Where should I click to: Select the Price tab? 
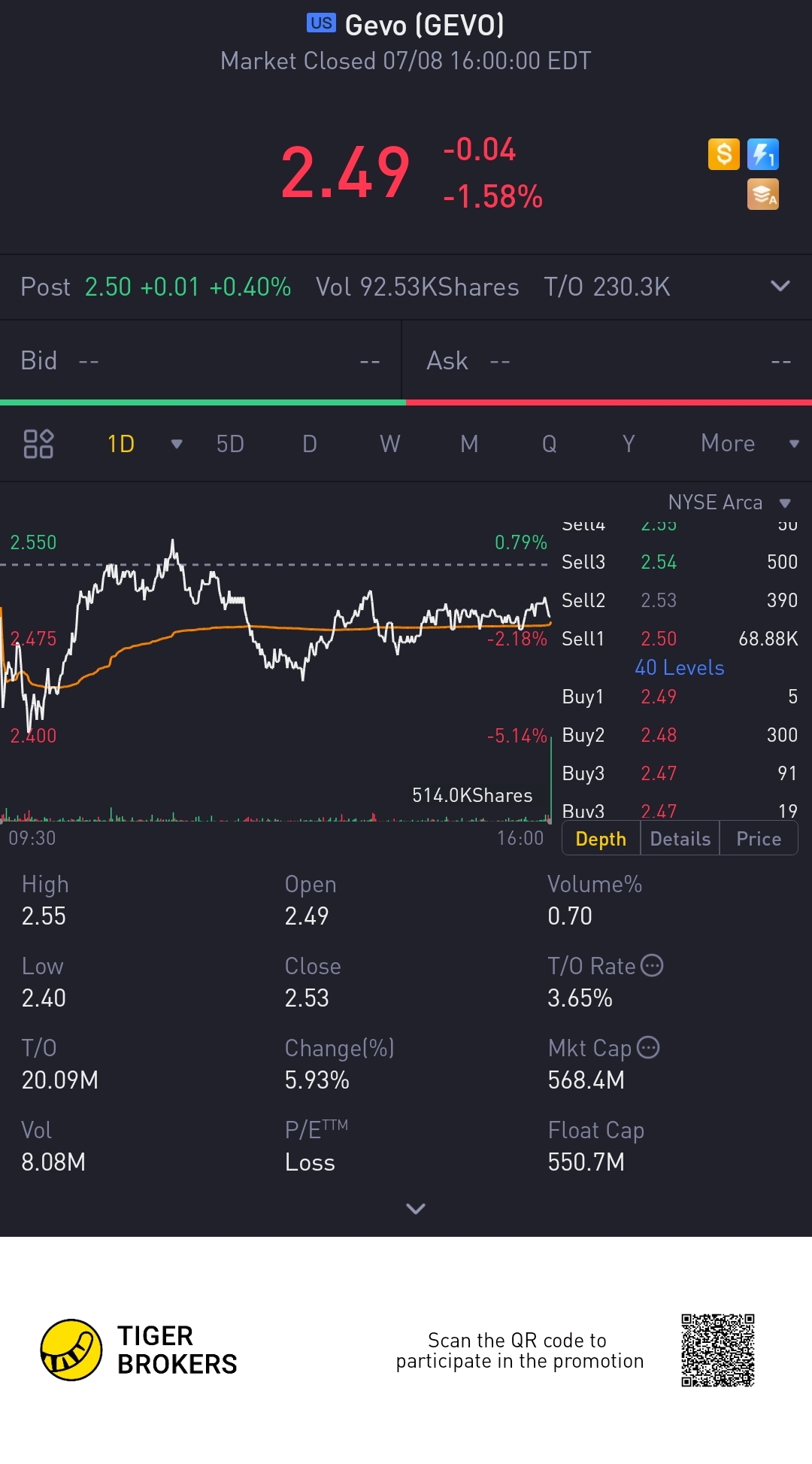click(759, 839)
